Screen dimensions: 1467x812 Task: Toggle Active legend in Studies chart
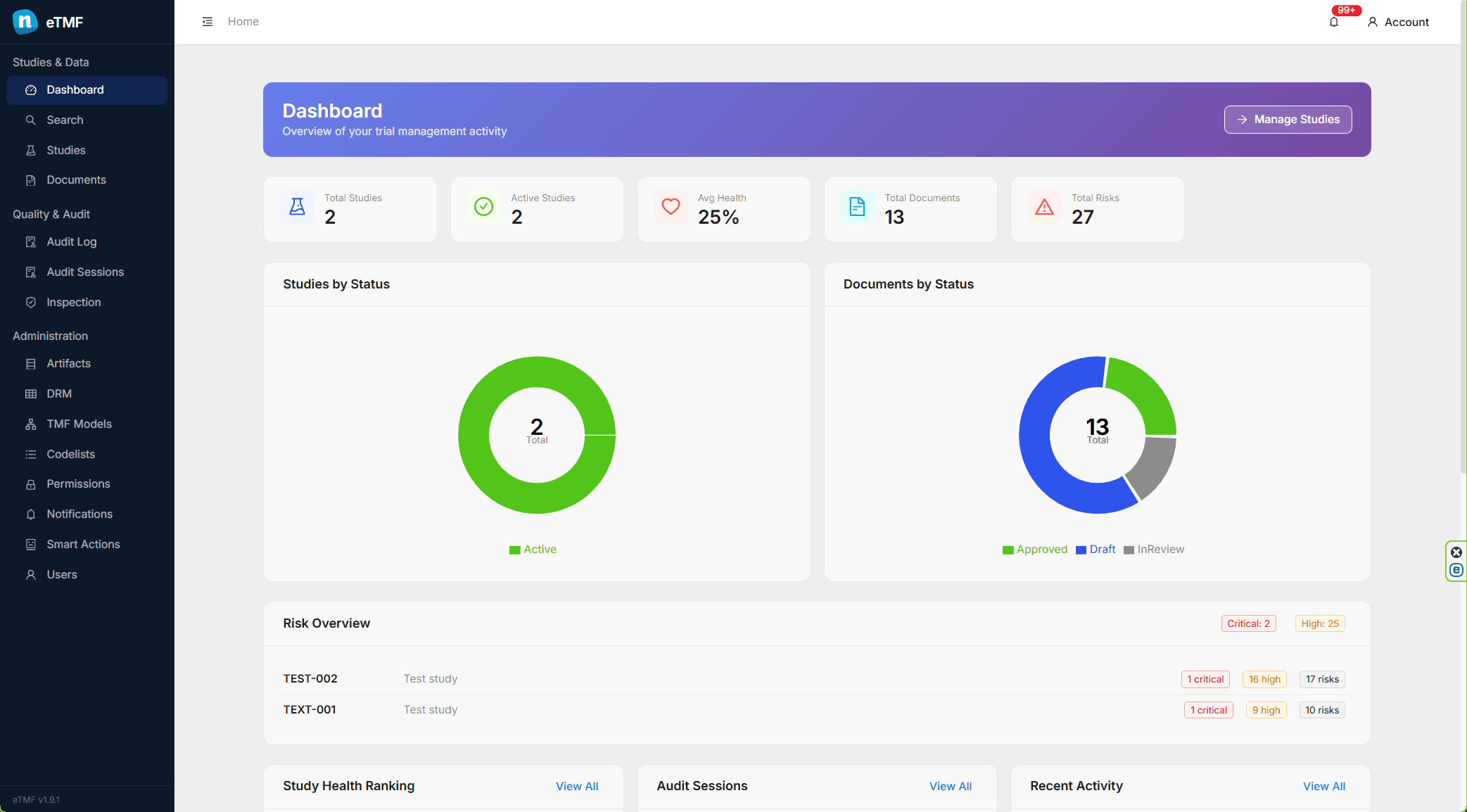(533, 550)
